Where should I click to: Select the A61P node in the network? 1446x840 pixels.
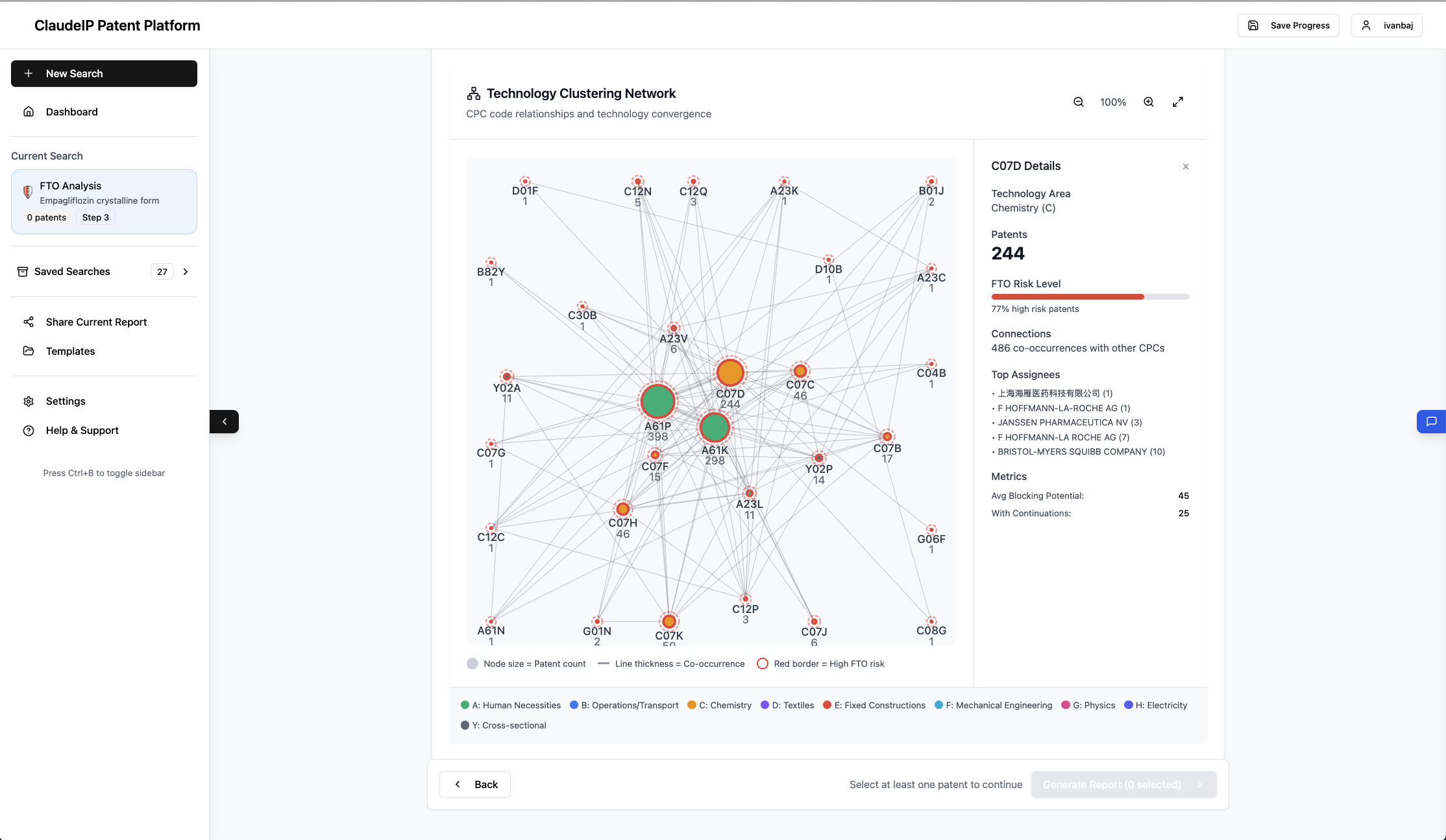click(x=657, y=401)
